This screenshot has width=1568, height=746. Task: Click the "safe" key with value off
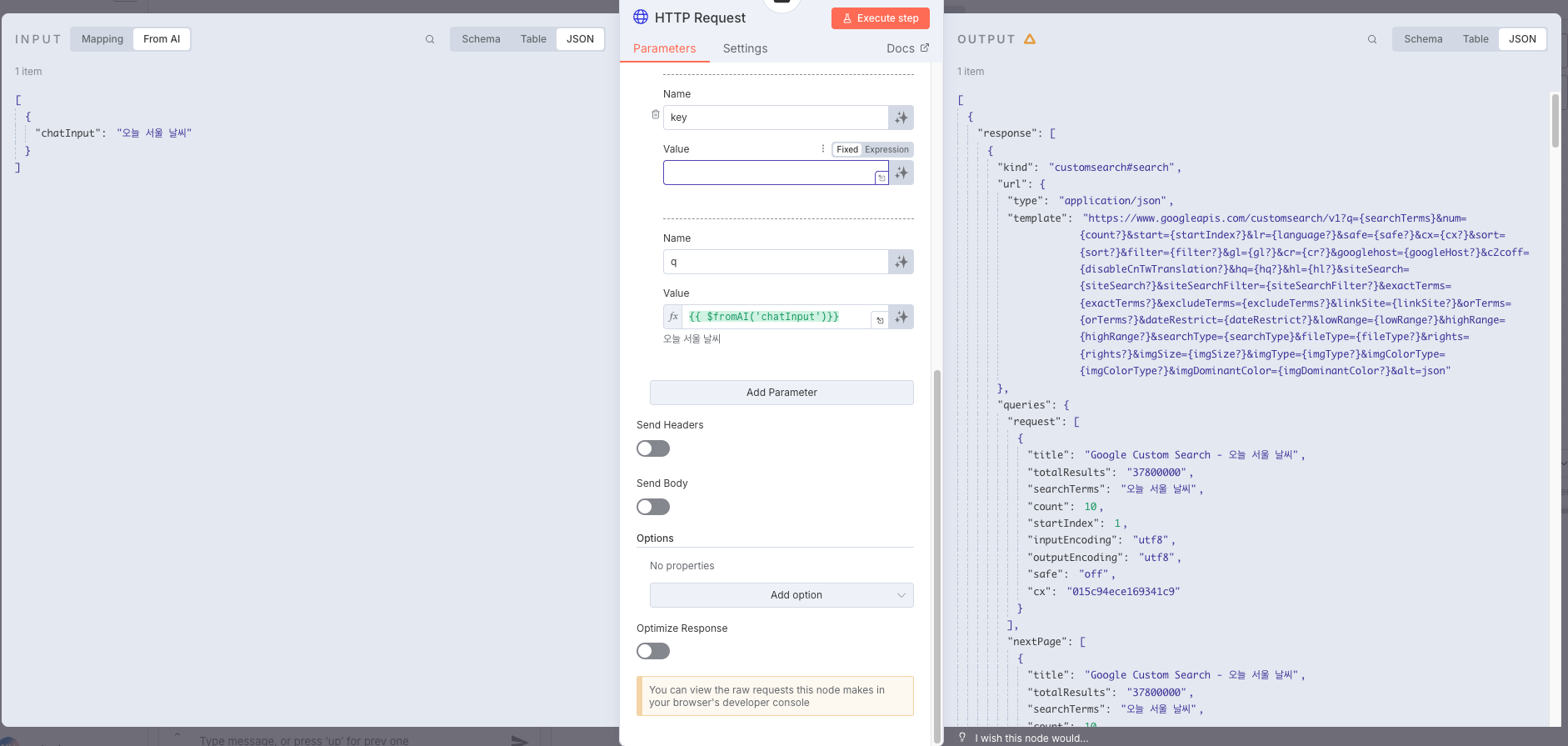pos(1047,574)
